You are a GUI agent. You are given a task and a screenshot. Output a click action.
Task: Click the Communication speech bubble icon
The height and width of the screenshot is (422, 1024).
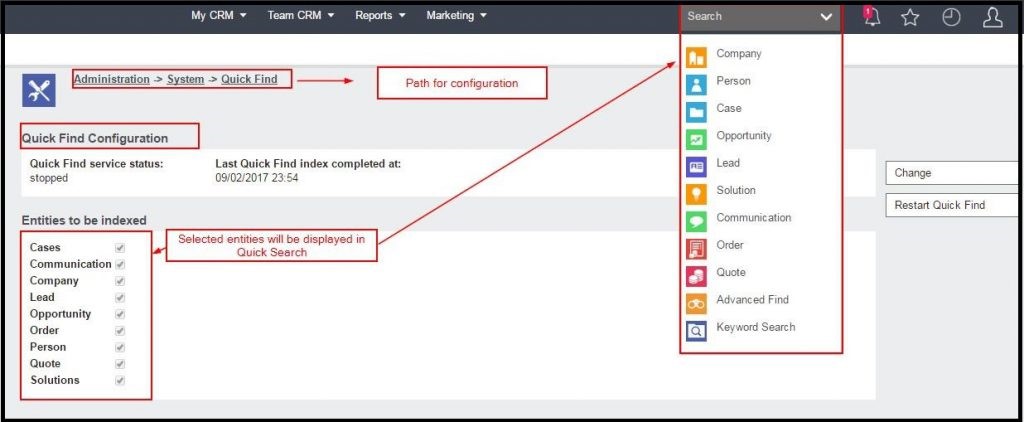(697, 222)
